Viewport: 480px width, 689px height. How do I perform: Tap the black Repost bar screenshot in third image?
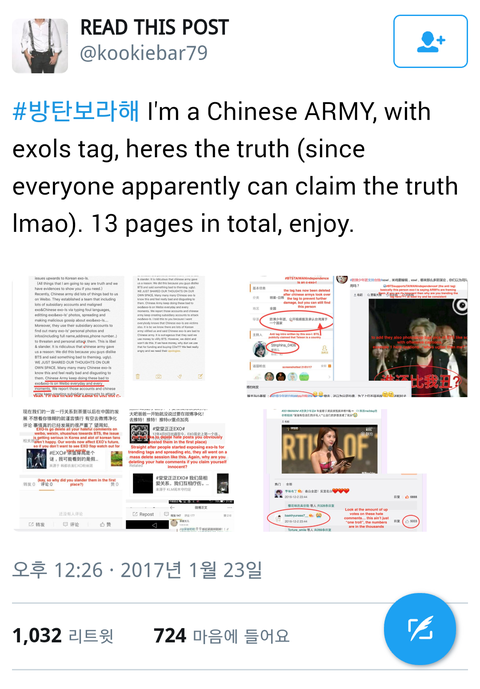click(x=147, y=524)
